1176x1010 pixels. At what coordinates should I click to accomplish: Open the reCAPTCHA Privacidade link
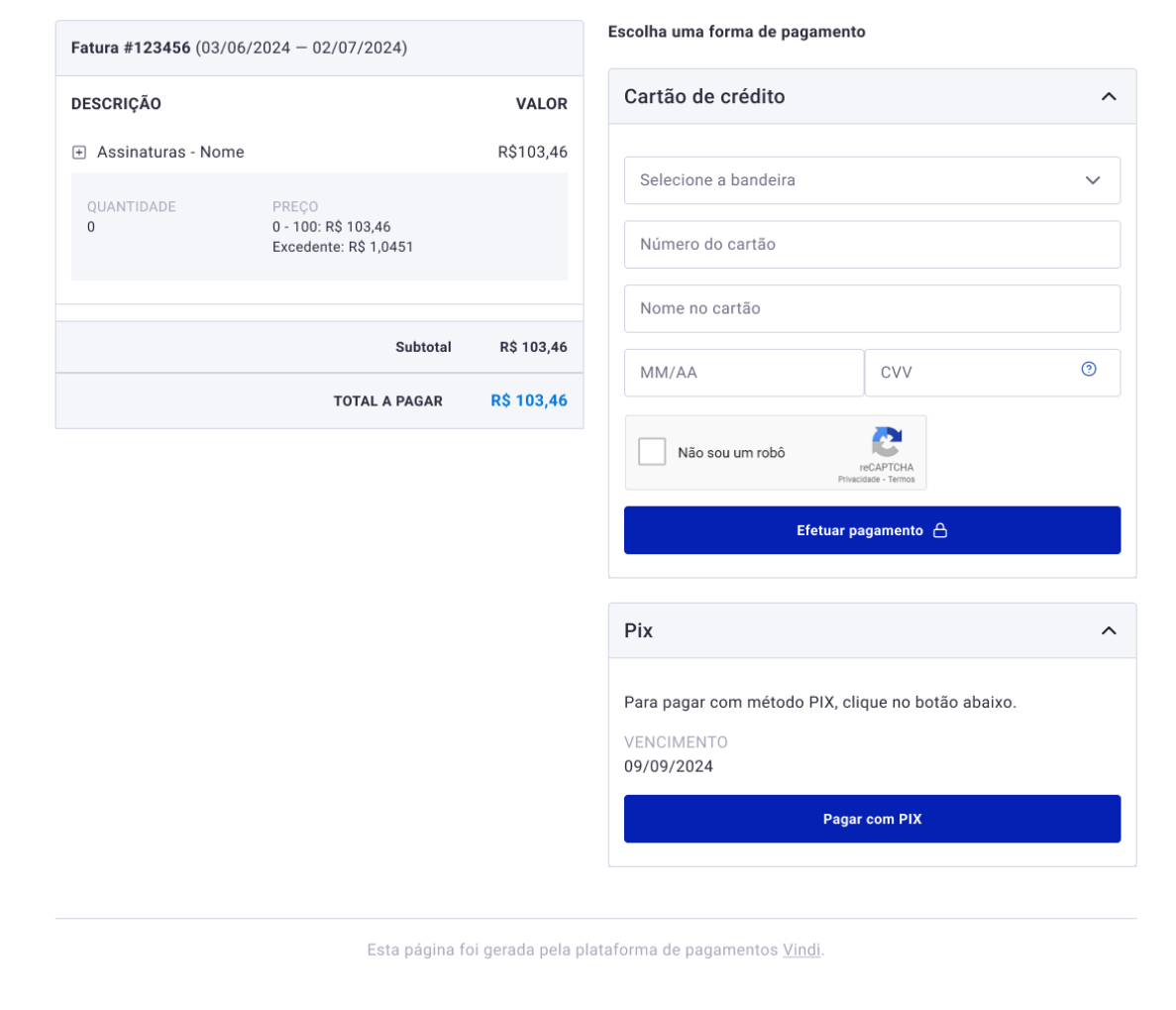(x=858, y=480)
